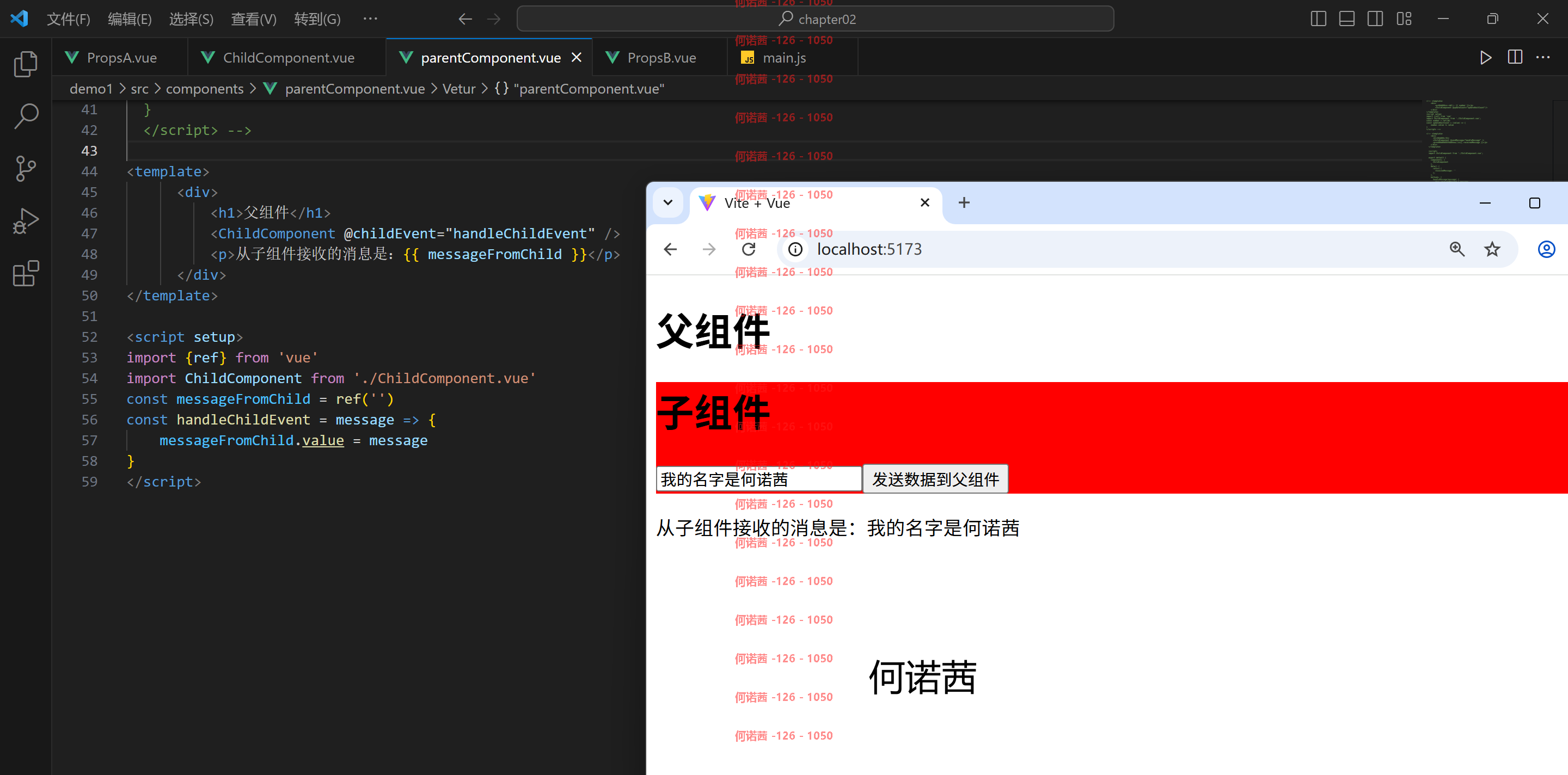The width and height of the screenshot is (1568, 775).
Task: Click handleChildEvent on line 56
Action: click(x=243, y=420)
